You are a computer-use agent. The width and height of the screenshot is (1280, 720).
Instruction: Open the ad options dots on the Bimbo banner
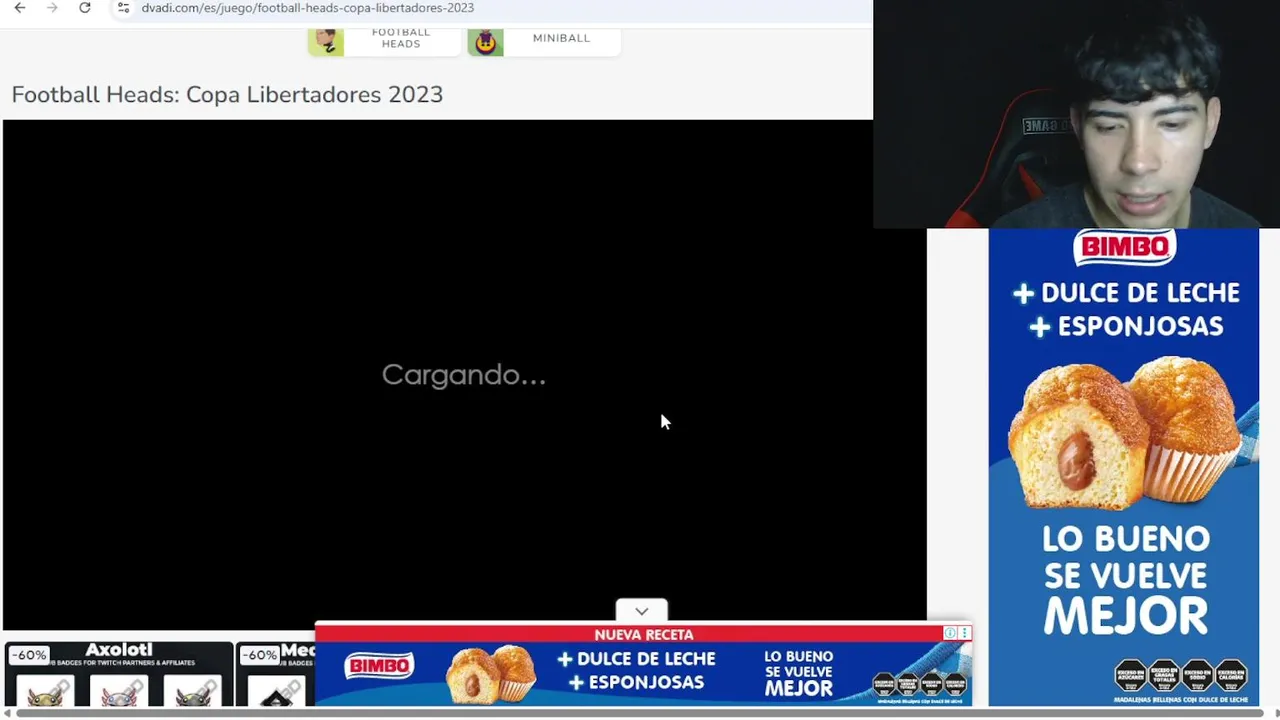point(964,633)
